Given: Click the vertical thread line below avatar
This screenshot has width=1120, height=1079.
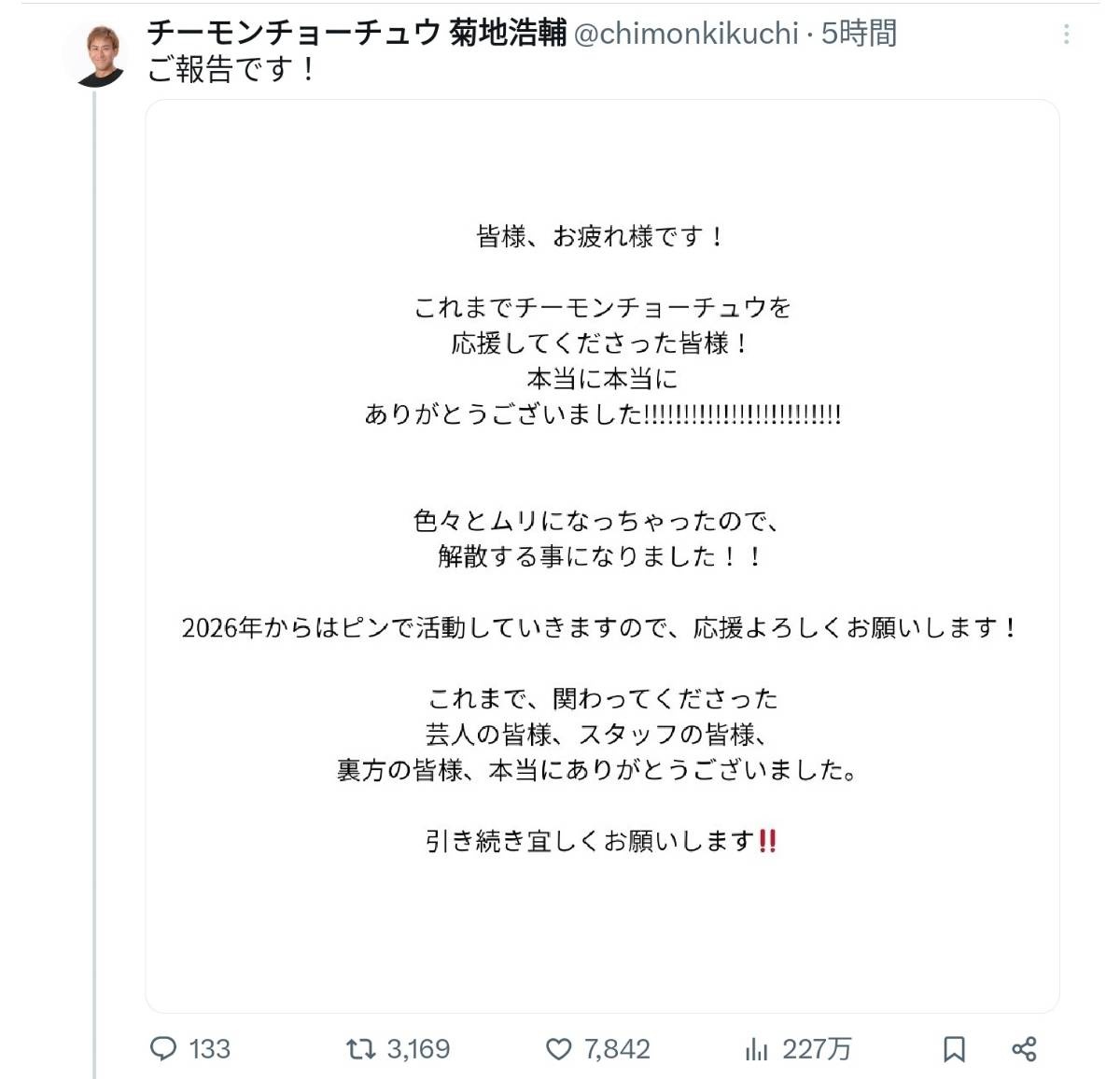Looking at the screenshot, I should point(94,560).
